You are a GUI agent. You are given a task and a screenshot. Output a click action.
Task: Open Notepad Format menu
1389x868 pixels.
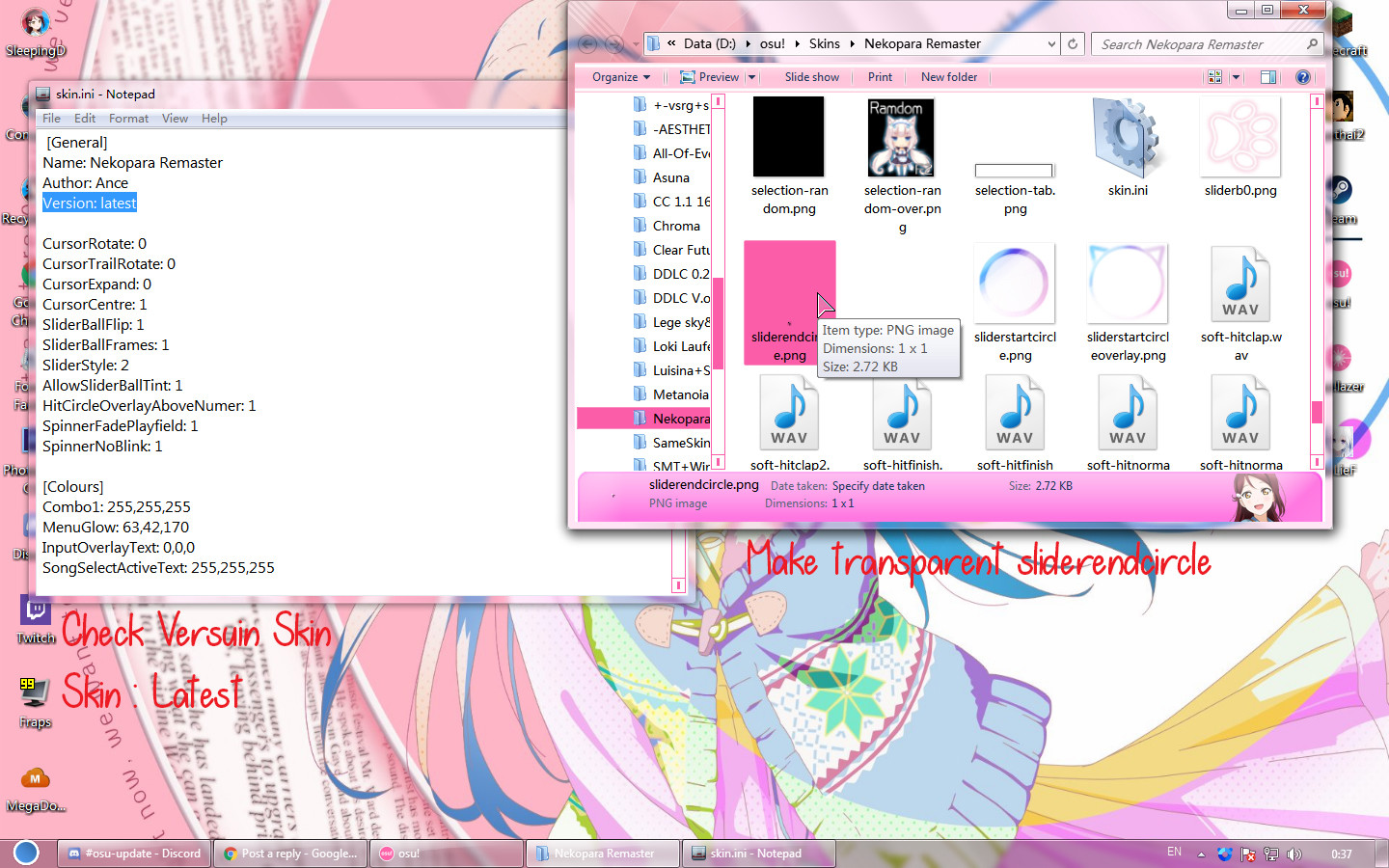tap(128, 119)
